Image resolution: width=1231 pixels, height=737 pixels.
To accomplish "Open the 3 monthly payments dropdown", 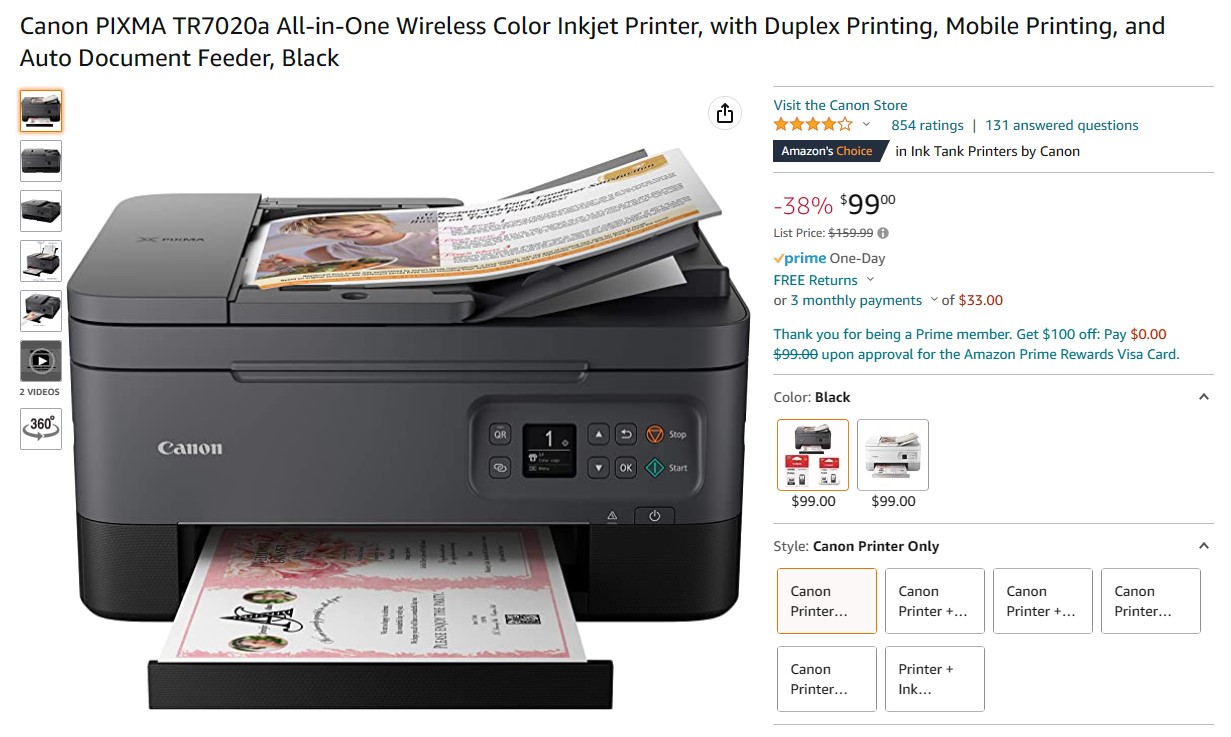I will [x=934, y=300].
